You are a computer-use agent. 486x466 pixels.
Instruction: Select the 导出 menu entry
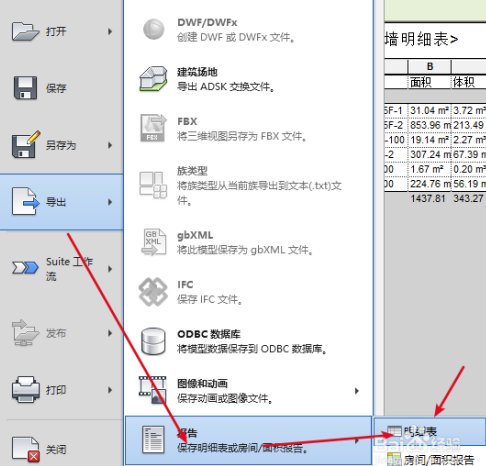(x=62, y=202)
